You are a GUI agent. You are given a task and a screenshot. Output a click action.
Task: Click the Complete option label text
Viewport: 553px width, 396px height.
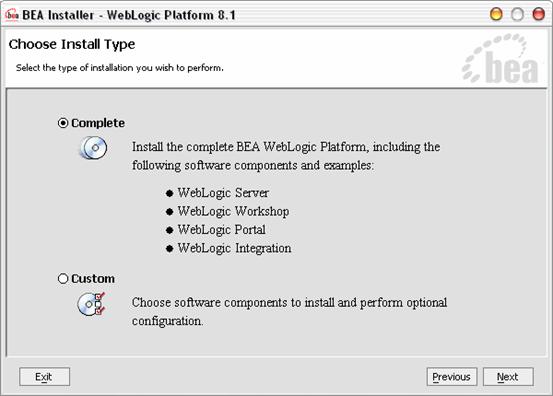(98, 123)
